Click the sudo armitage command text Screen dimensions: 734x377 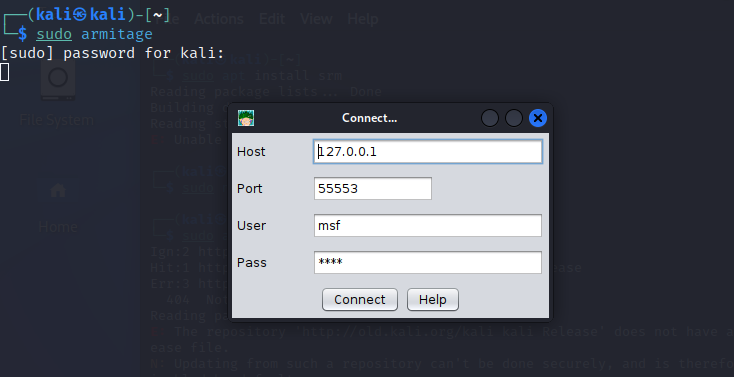pyautogui.click(x=94, y=34)
